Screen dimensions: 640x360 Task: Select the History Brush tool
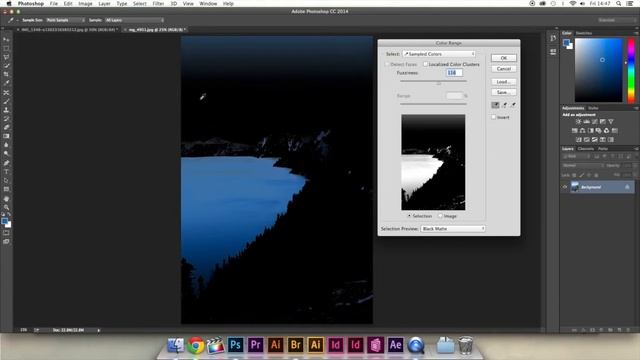[6, 119]
